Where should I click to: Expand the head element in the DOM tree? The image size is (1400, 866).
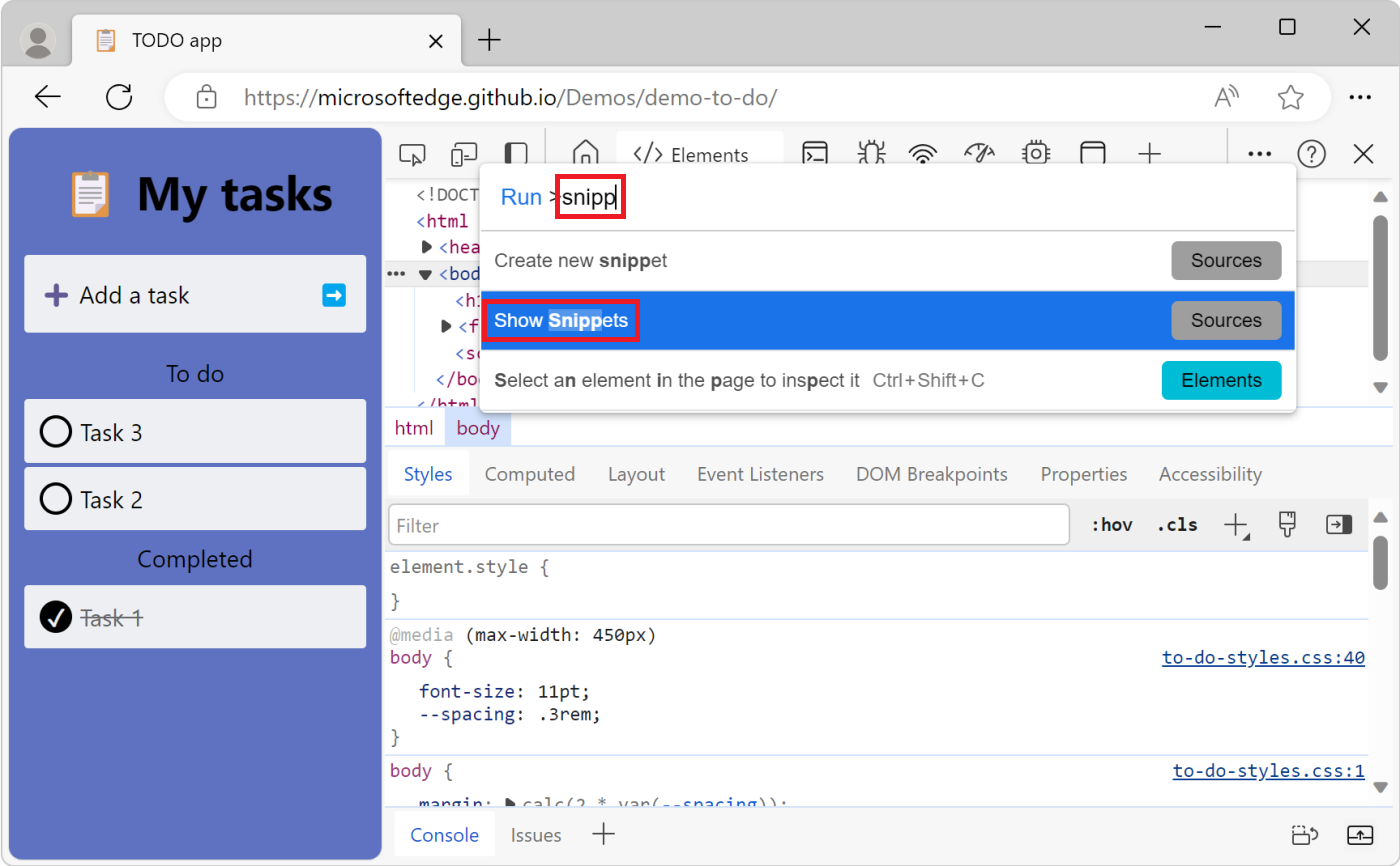pos(426,247)
